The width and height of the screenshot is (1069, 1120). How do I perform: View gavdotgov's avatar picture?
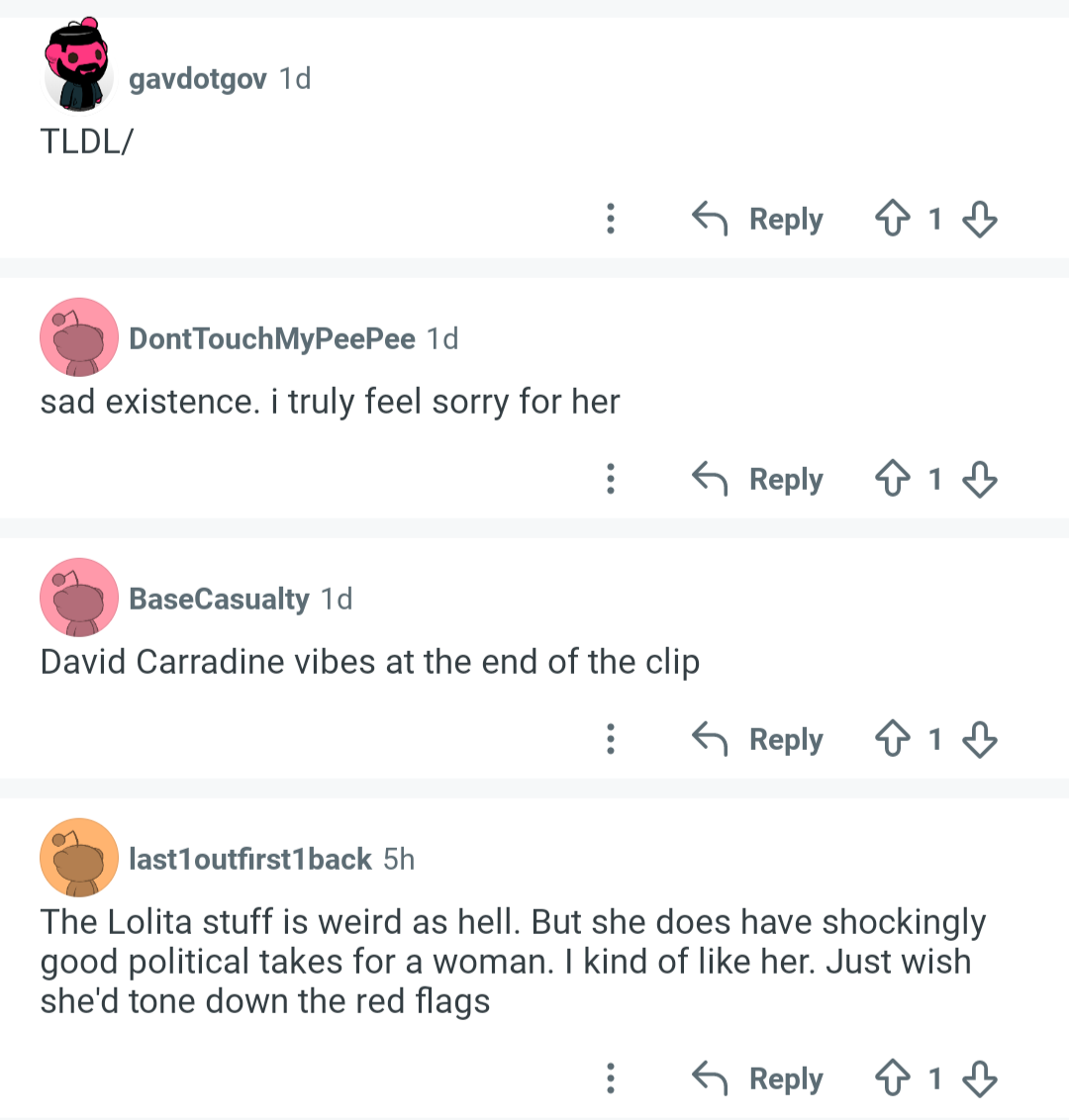[x=78, y=64]
